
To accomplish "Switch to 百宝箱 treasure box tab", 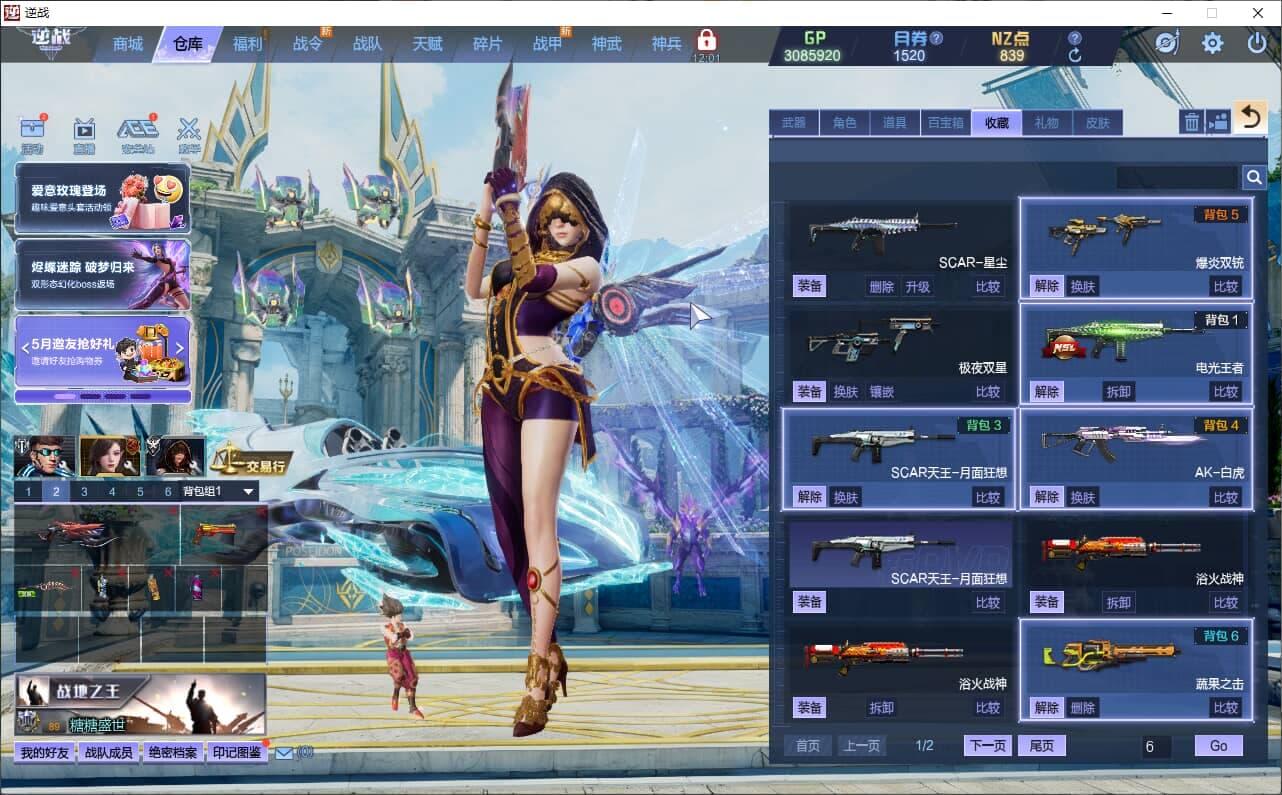I will 945,123.
